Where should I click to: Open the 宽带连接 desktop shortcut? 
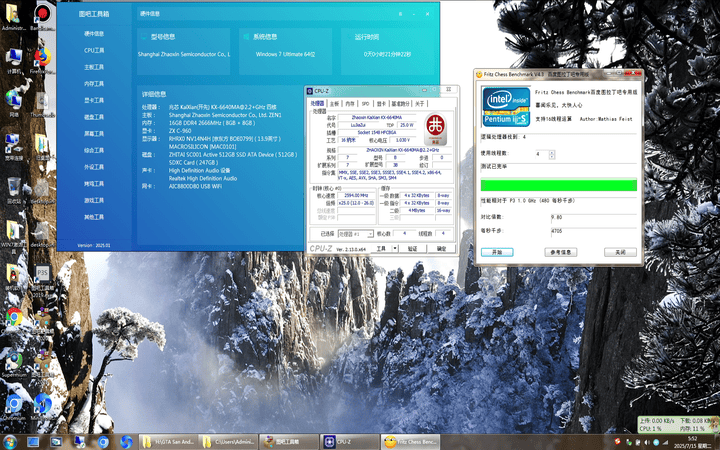(13, 146)
